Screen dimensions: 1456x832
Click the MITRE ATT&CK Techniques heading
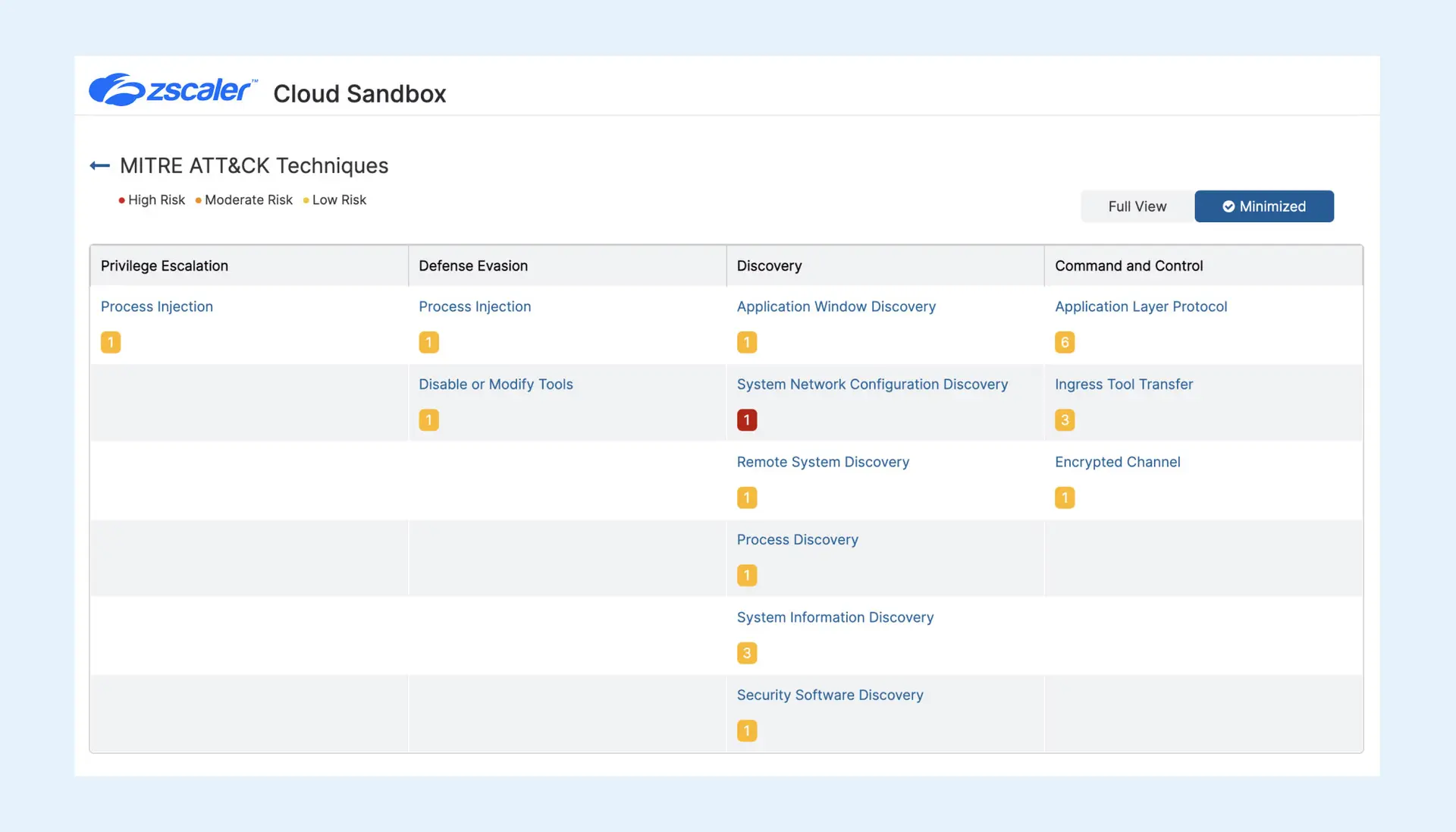pos(254,165)
